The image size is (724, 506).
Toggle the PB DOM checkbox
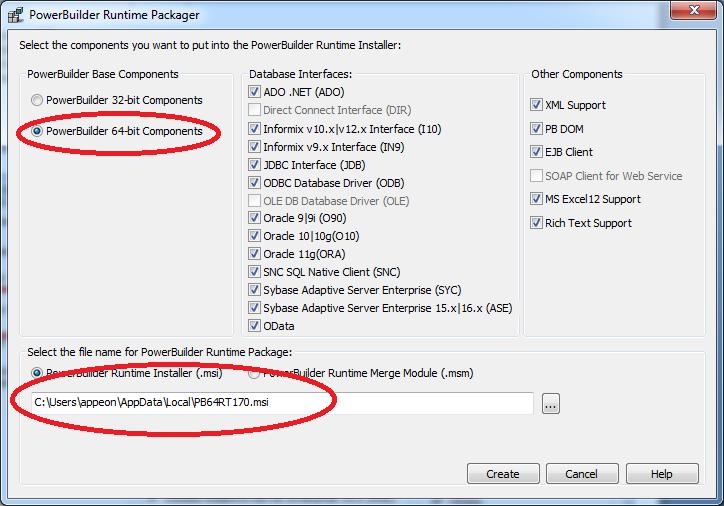click(x=537, y=129)
